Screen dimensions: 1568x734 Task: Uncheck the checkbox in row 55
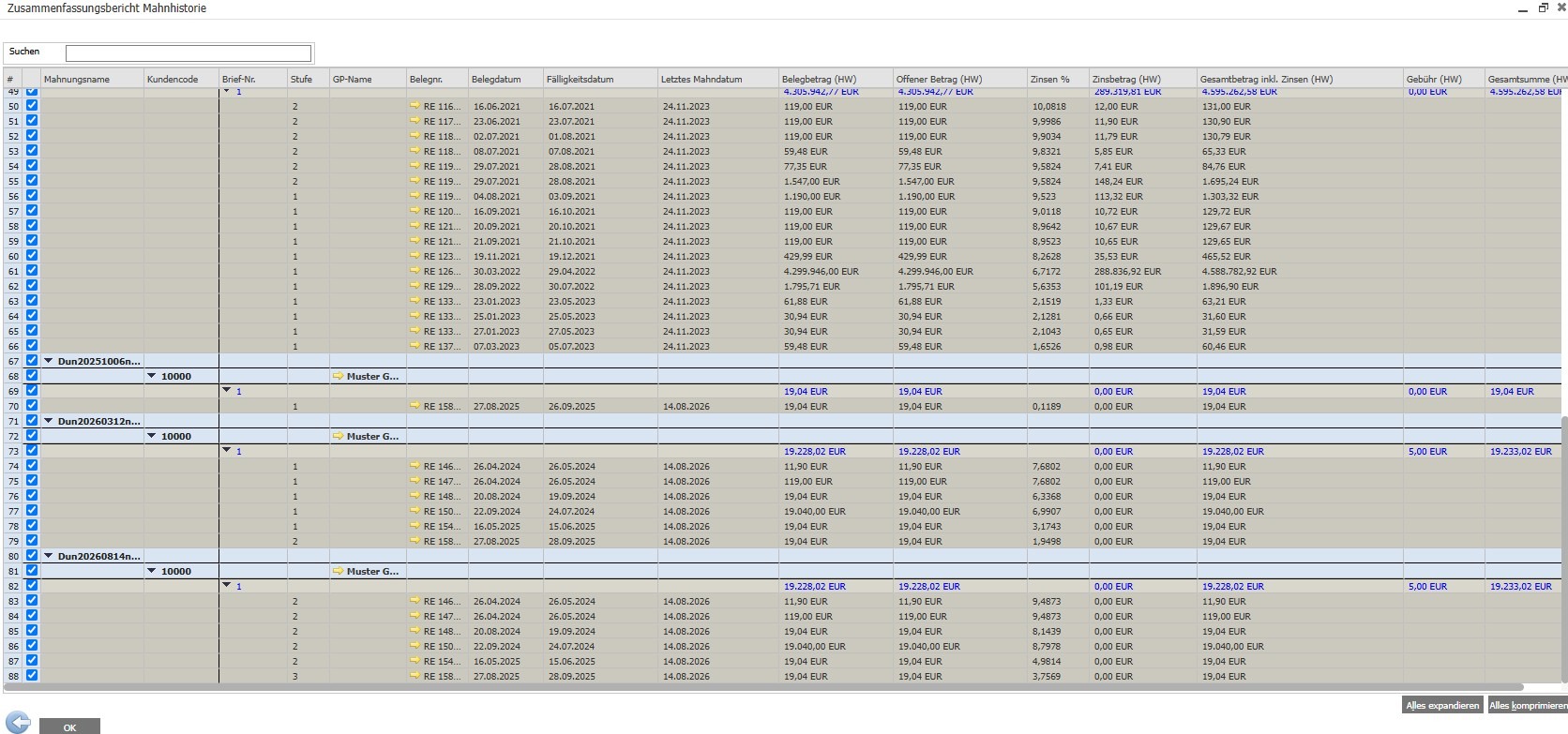(32, 181)
